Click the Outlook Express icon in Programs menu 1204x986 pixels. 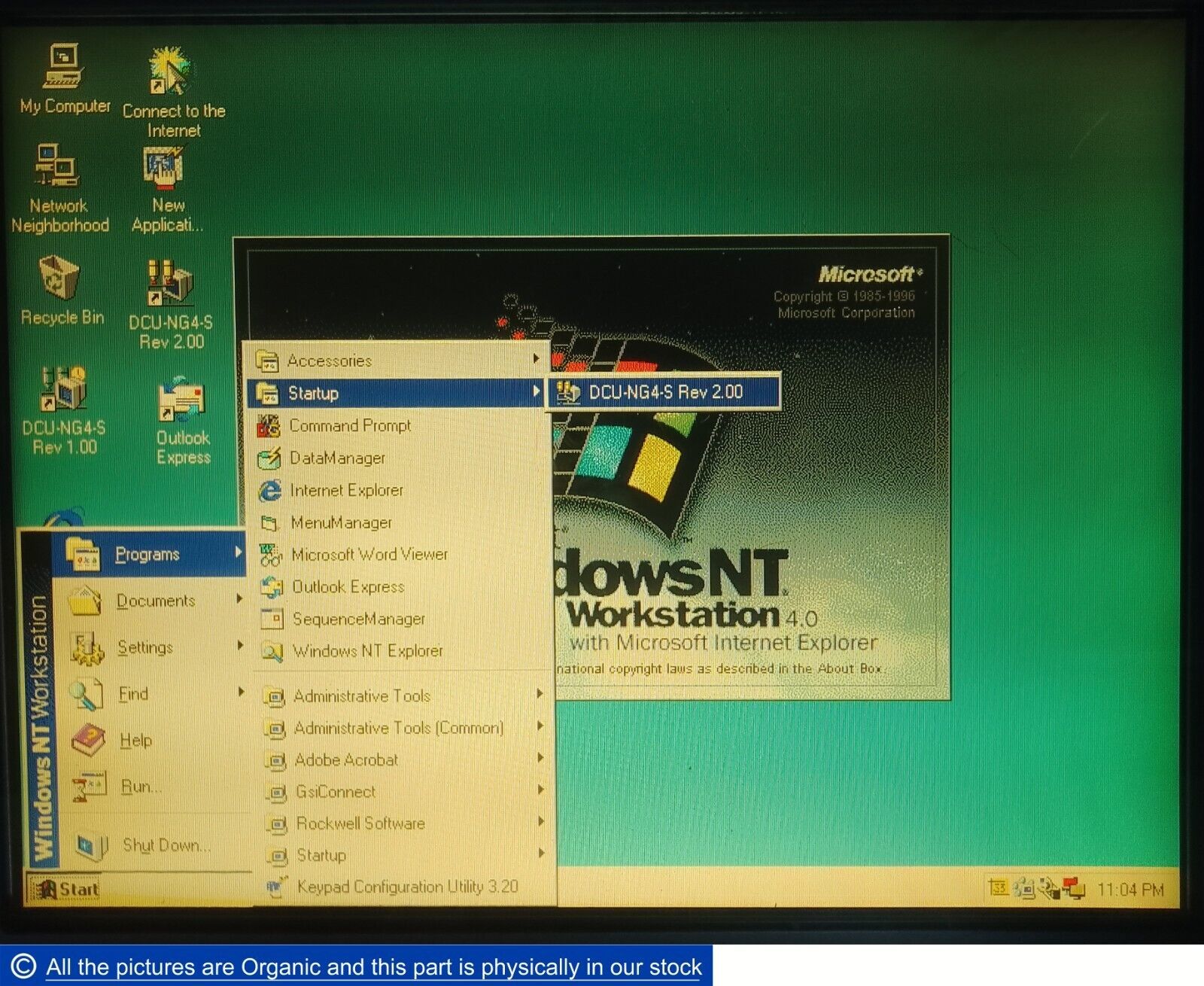point(272,588)
